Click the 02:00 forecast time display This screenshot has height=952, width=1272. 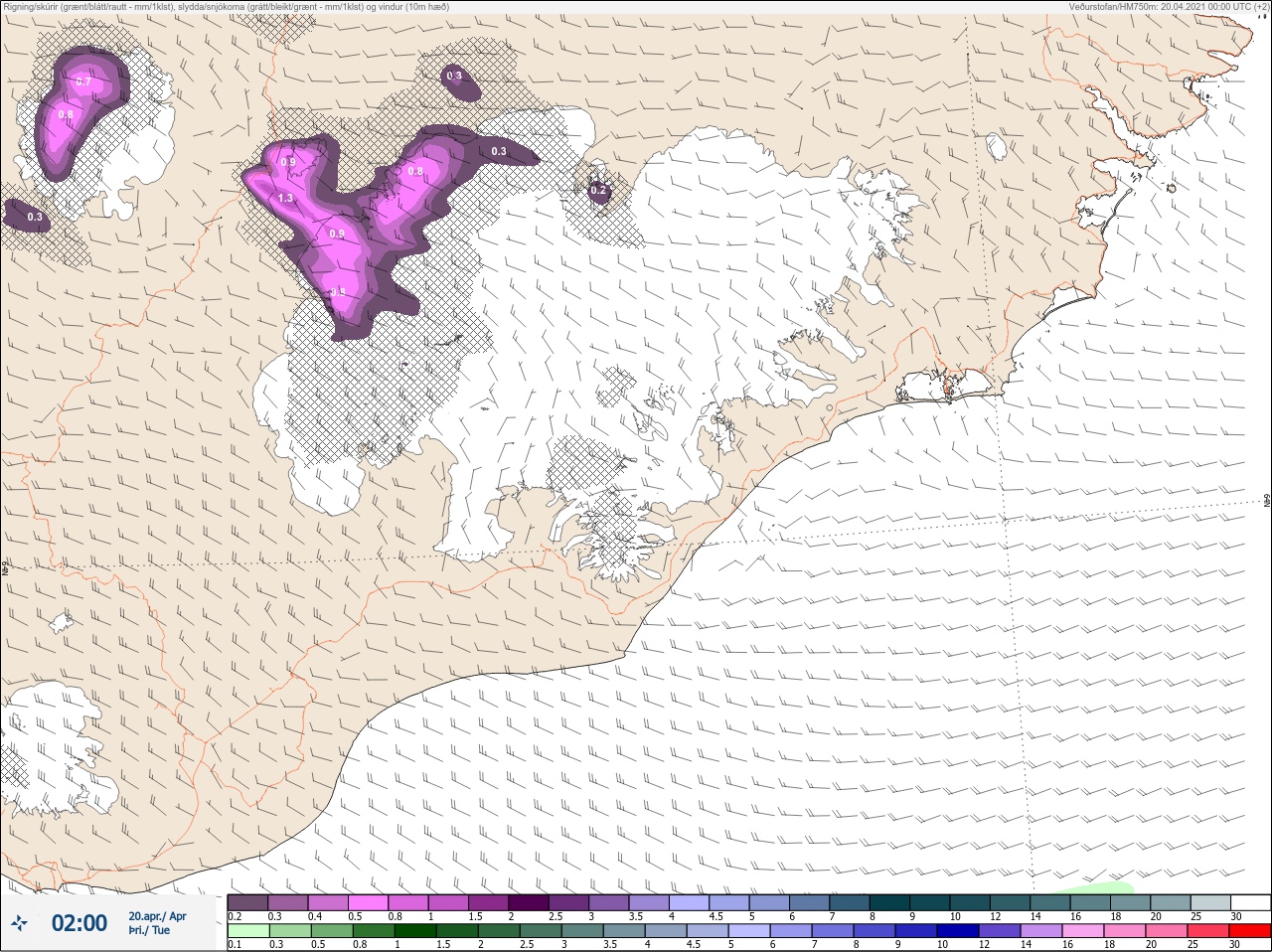[79, 923]
